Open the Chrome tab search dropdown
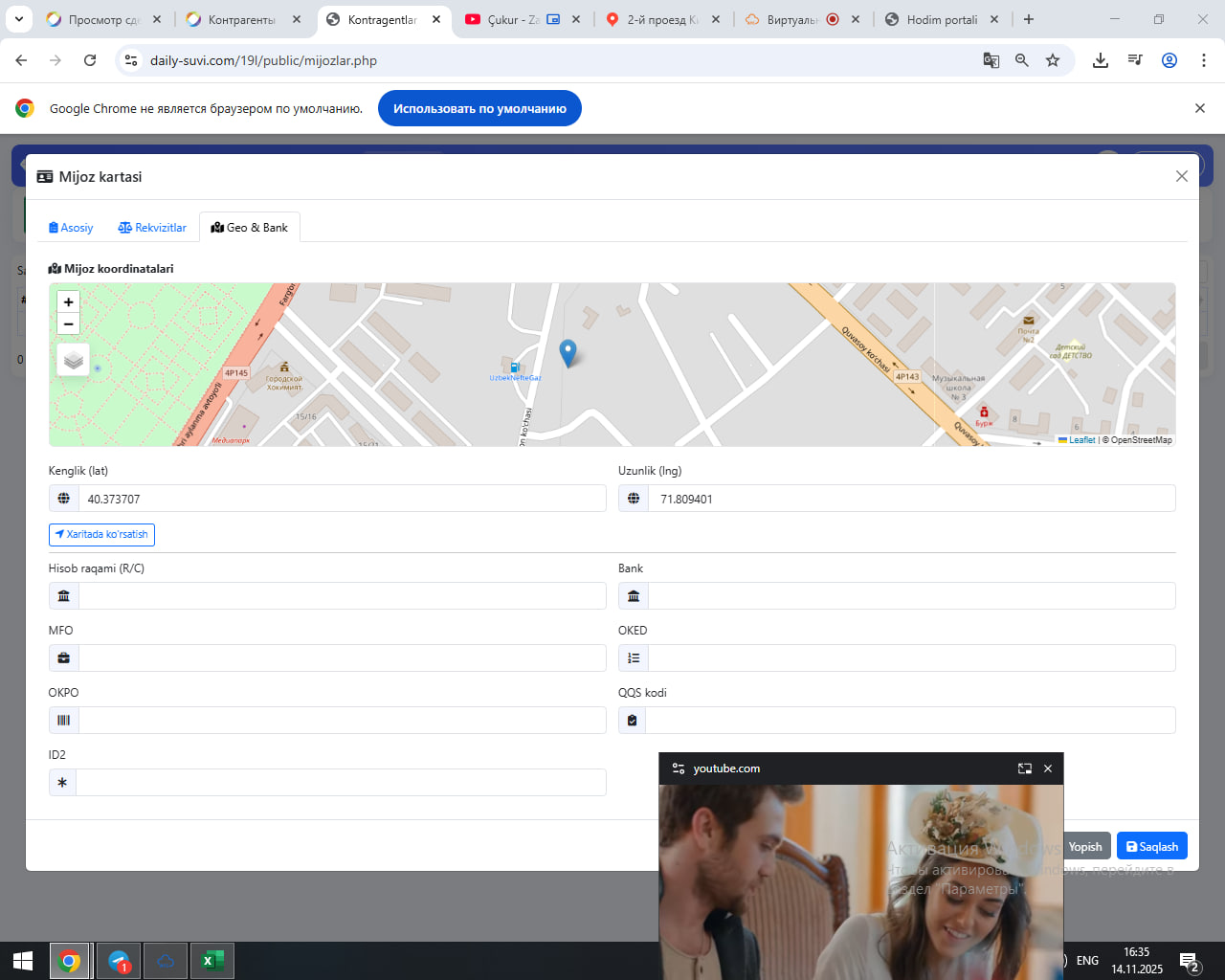The image size is (1225, 980). 19,19
